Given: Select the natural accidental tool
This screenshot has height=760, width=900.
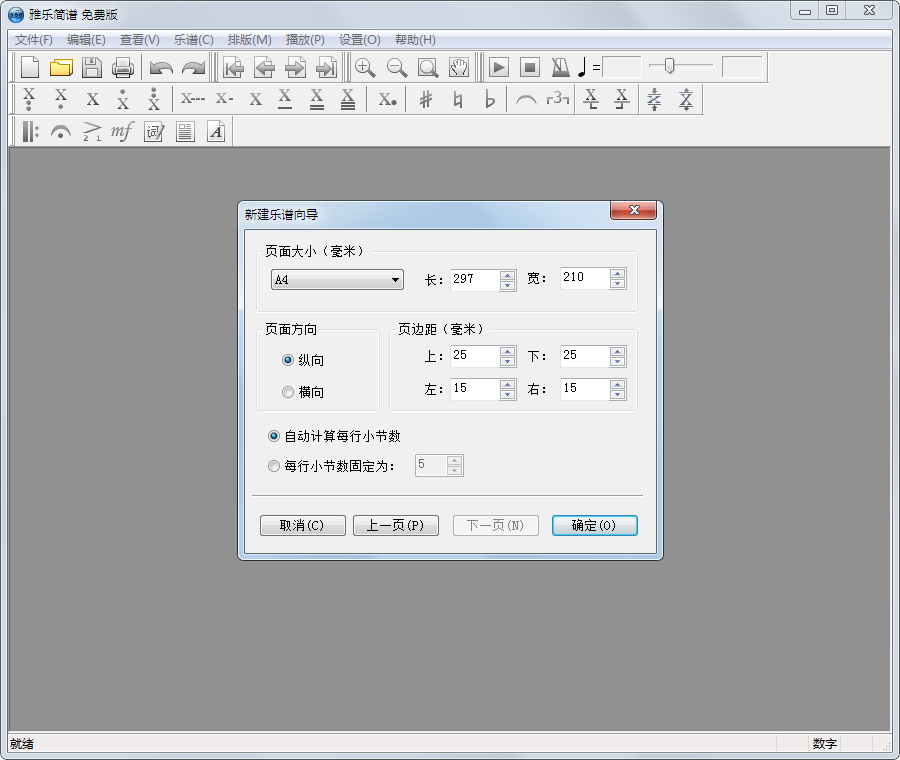Looking at the screenshot, I should pos(458,98).
